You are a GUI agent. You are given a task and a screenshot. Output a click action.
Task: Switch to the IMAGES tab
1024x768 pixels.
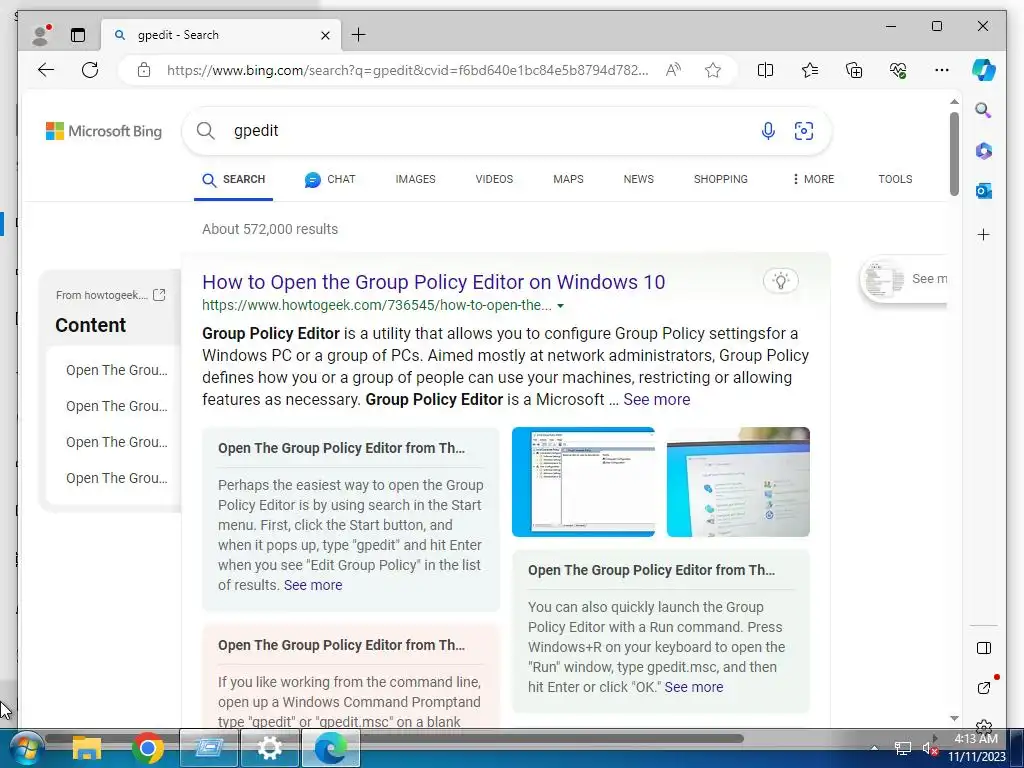coord(415,179)
